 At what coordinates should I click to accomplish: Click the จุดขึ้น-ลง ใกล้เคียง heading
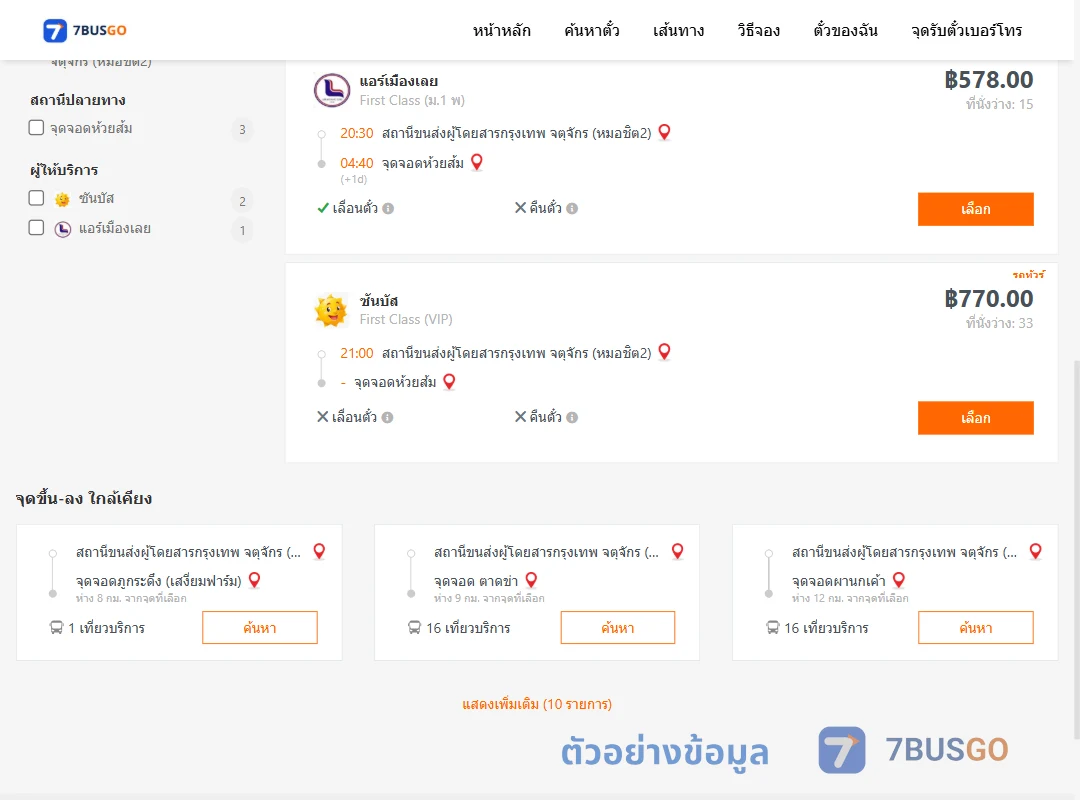coord(84,498)
